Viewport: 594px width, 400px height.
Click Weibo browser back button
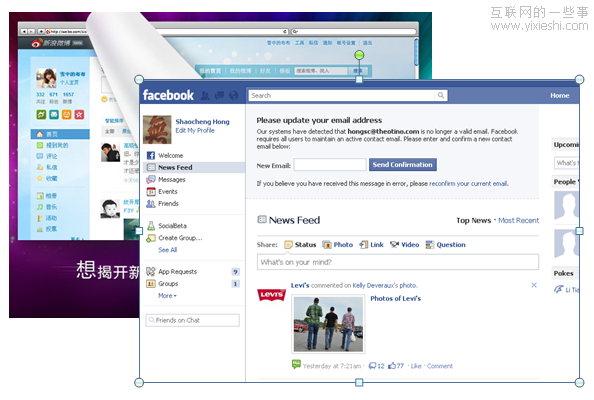[x=23, y=31]
